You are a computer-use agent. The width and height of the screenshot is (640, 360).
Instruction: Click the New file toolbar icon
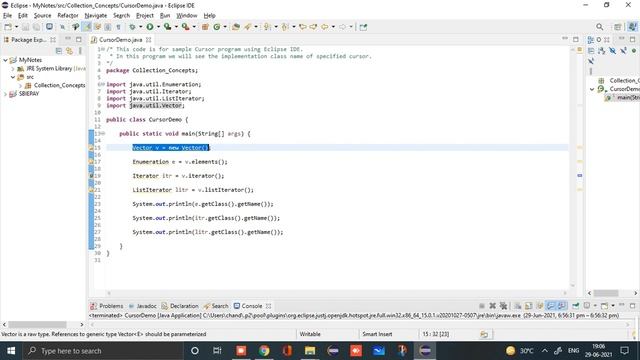point(8,27)
